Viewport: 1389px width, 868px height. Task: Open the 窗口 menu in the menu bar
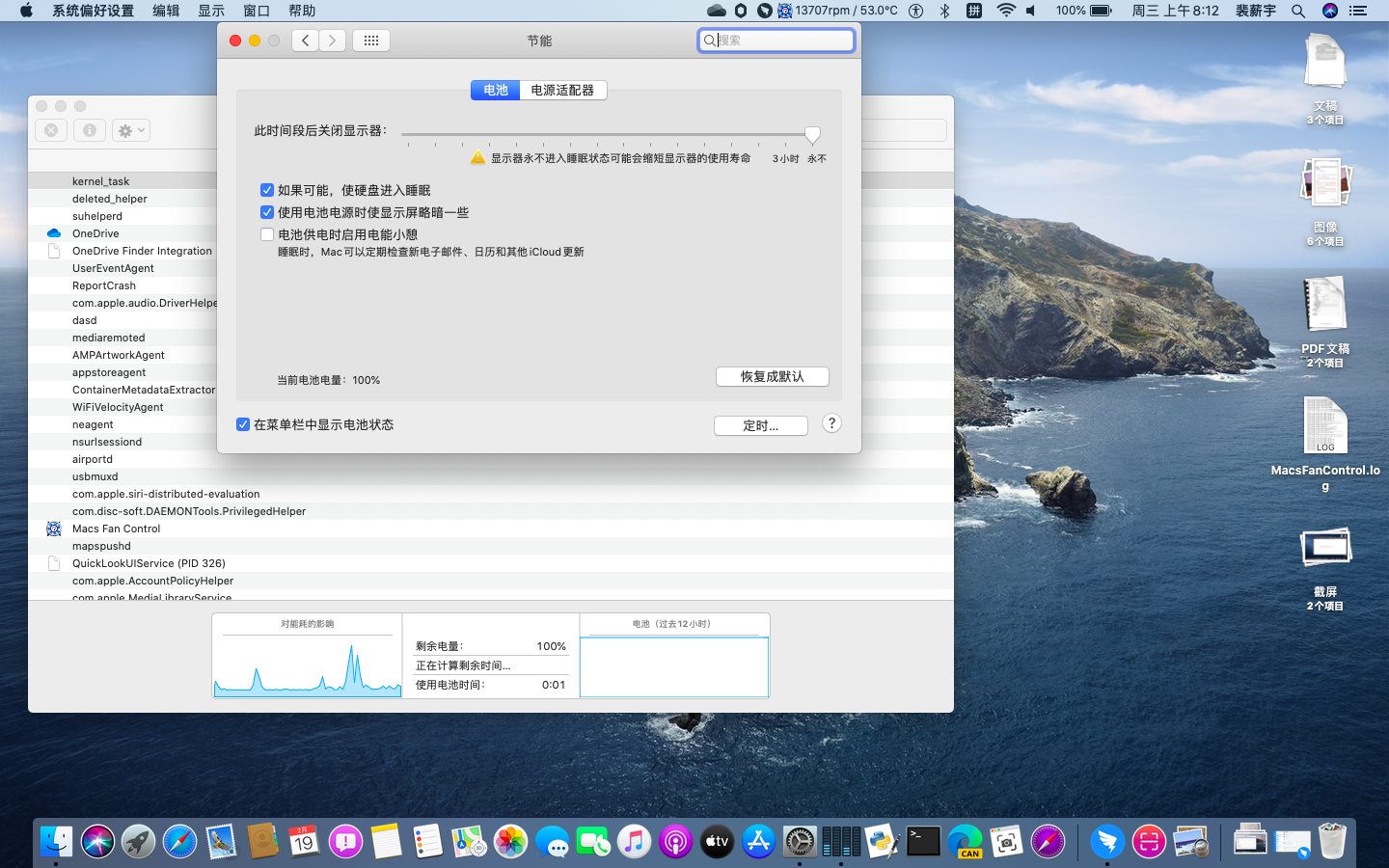[x=256, y=12]
